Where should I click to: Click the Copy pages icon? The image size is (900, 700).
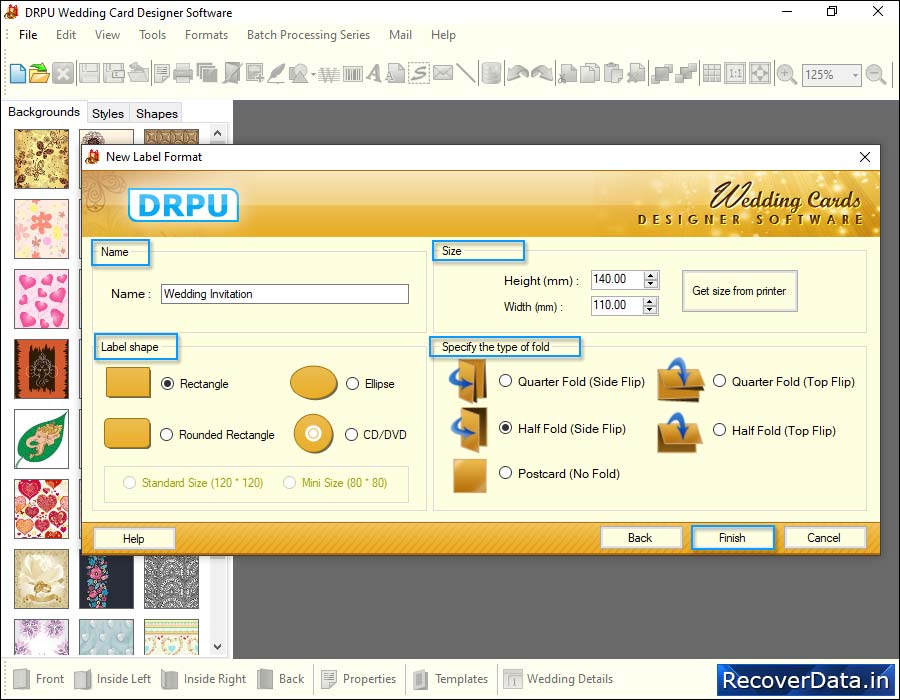(x=590, y=74)
